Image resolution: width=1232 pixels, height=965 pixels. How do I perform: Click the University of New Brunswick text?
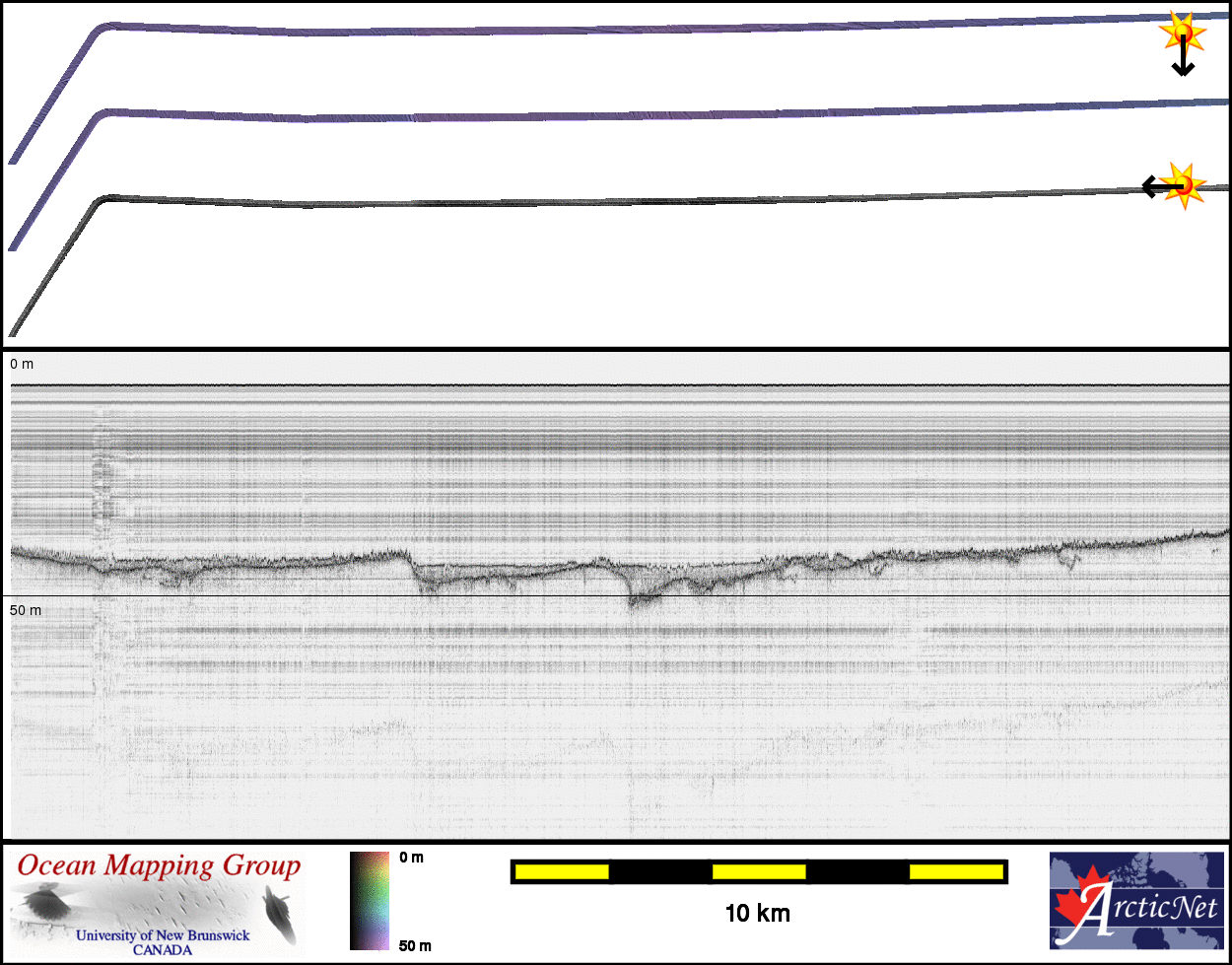pyautogui.click(x=163, y=935)
